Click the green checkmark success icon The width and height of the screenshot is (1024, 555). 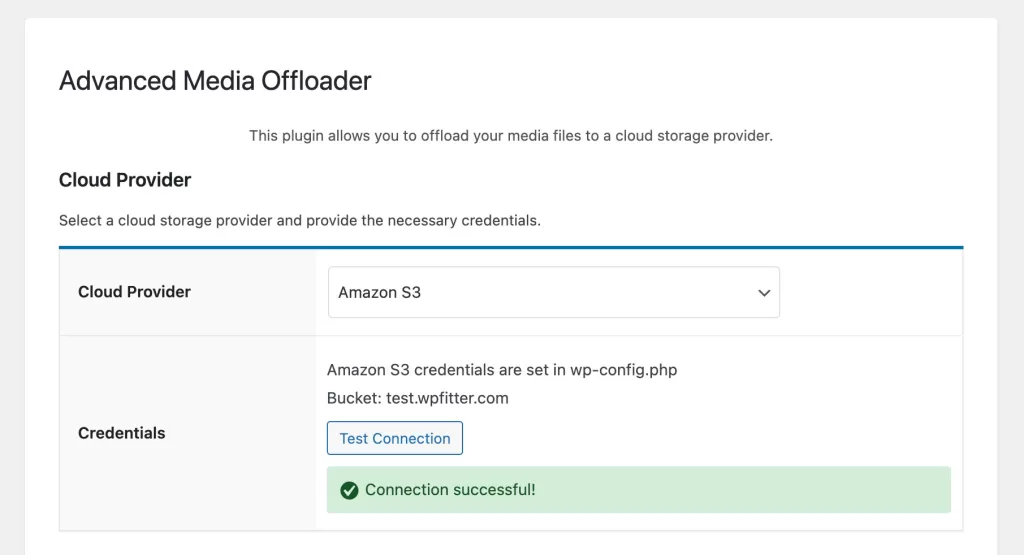click(x=349, y=490)
